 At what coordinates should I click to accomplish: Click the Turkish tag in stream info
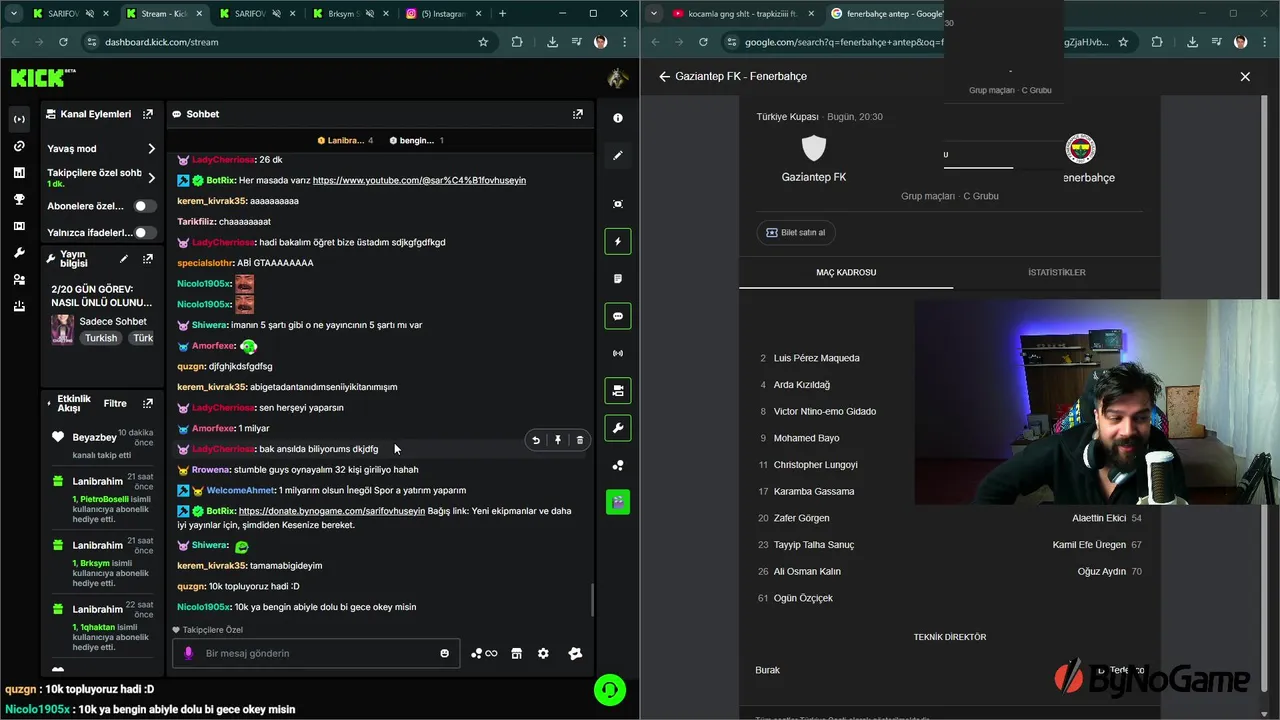[x=101, y=338]
